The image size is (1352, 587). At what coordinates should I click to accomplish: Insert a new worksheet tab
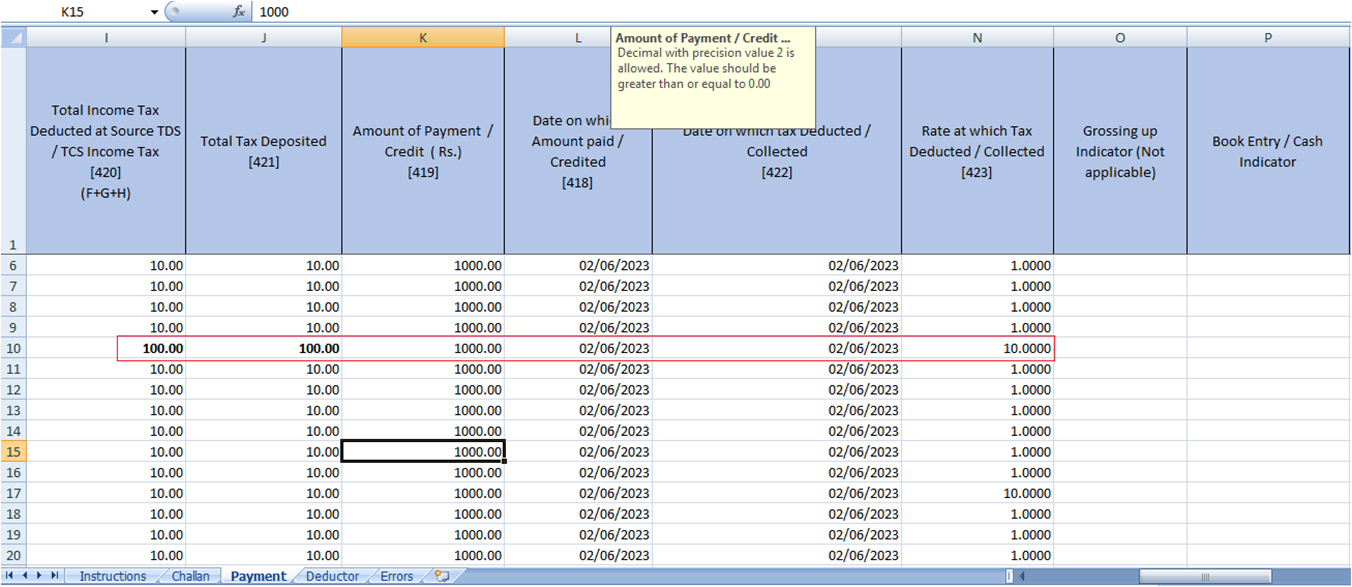[440, 575]
